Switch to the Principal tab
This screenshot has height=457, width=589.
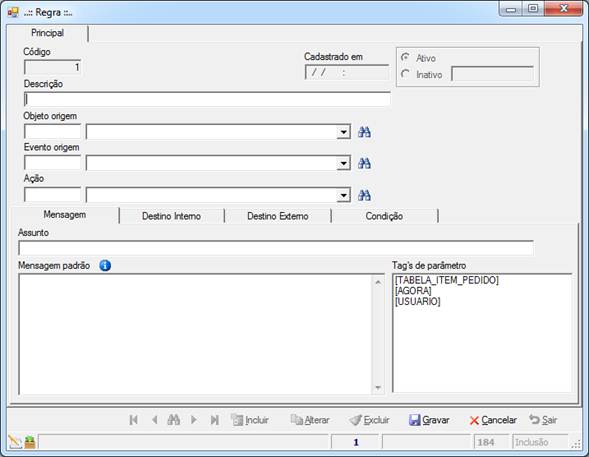pyautogui.click(x=47, y=33)
